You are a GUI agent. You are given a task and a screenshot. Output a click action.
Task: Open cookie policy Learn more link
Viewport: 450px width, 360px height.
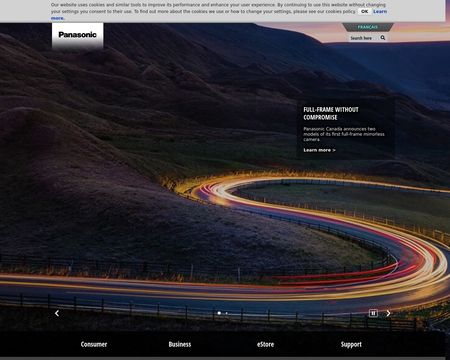pos(380,11)
